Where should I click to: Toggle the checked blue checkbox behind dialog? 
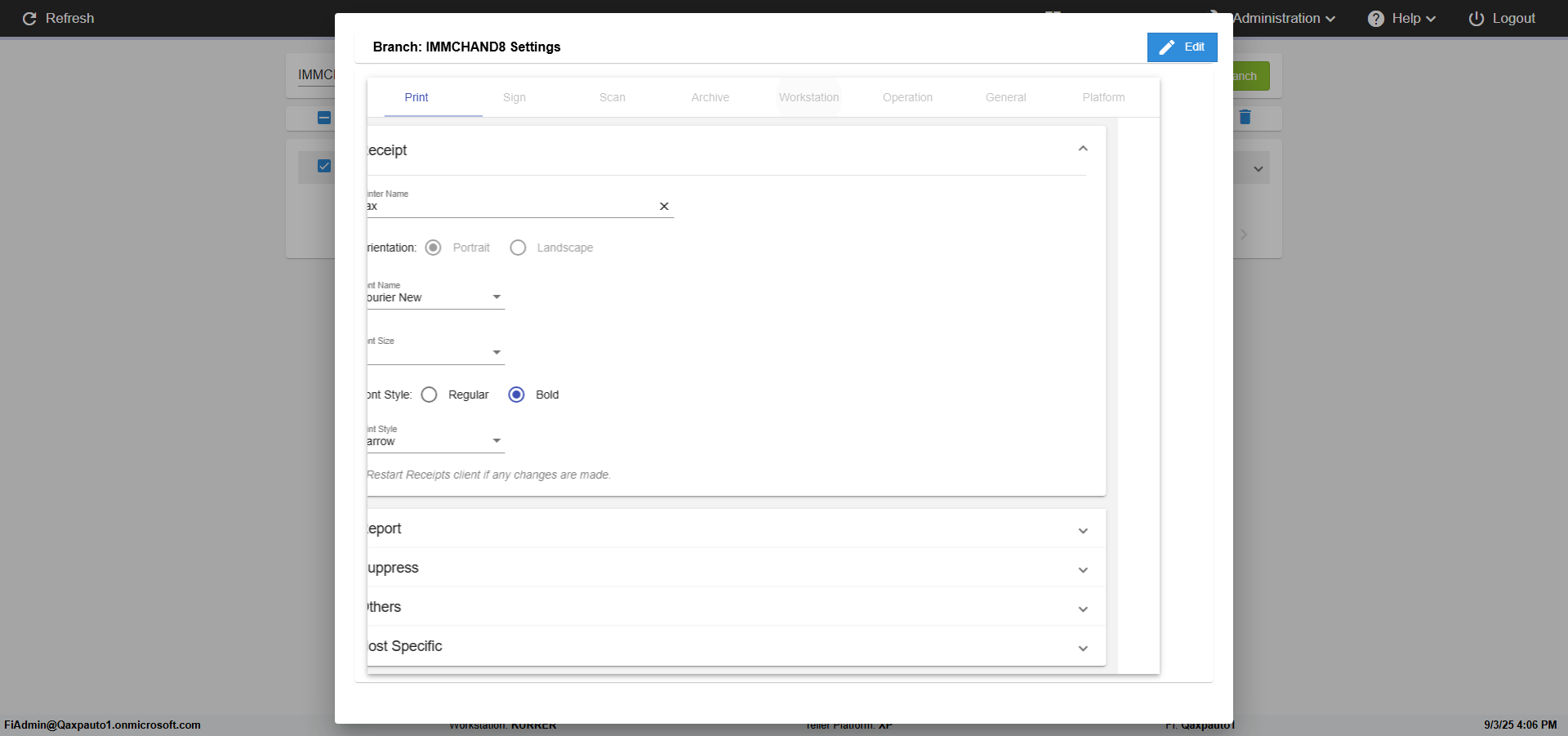(324, 166)
